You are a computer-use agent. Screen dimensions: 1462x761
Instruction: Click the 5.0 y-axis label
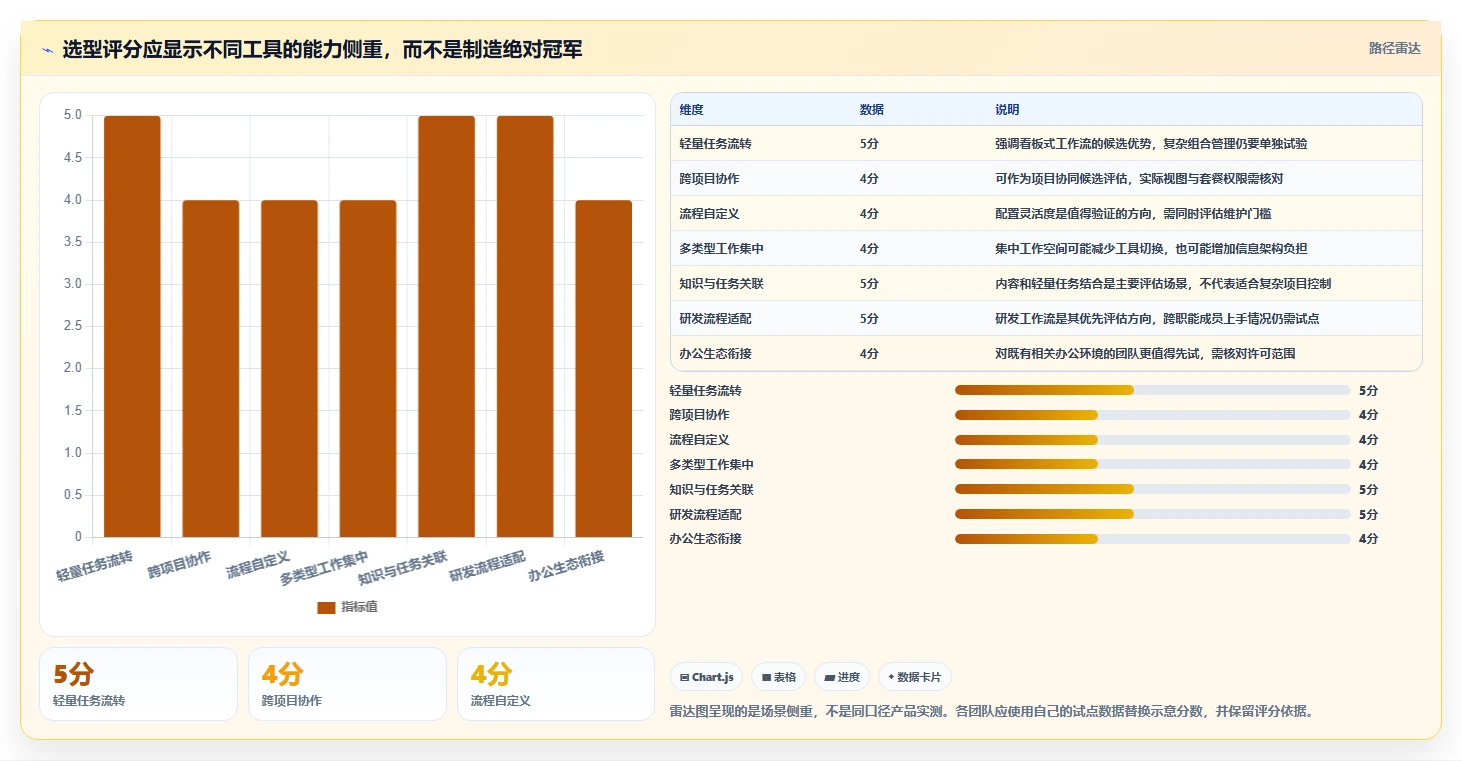coord(73,115)
